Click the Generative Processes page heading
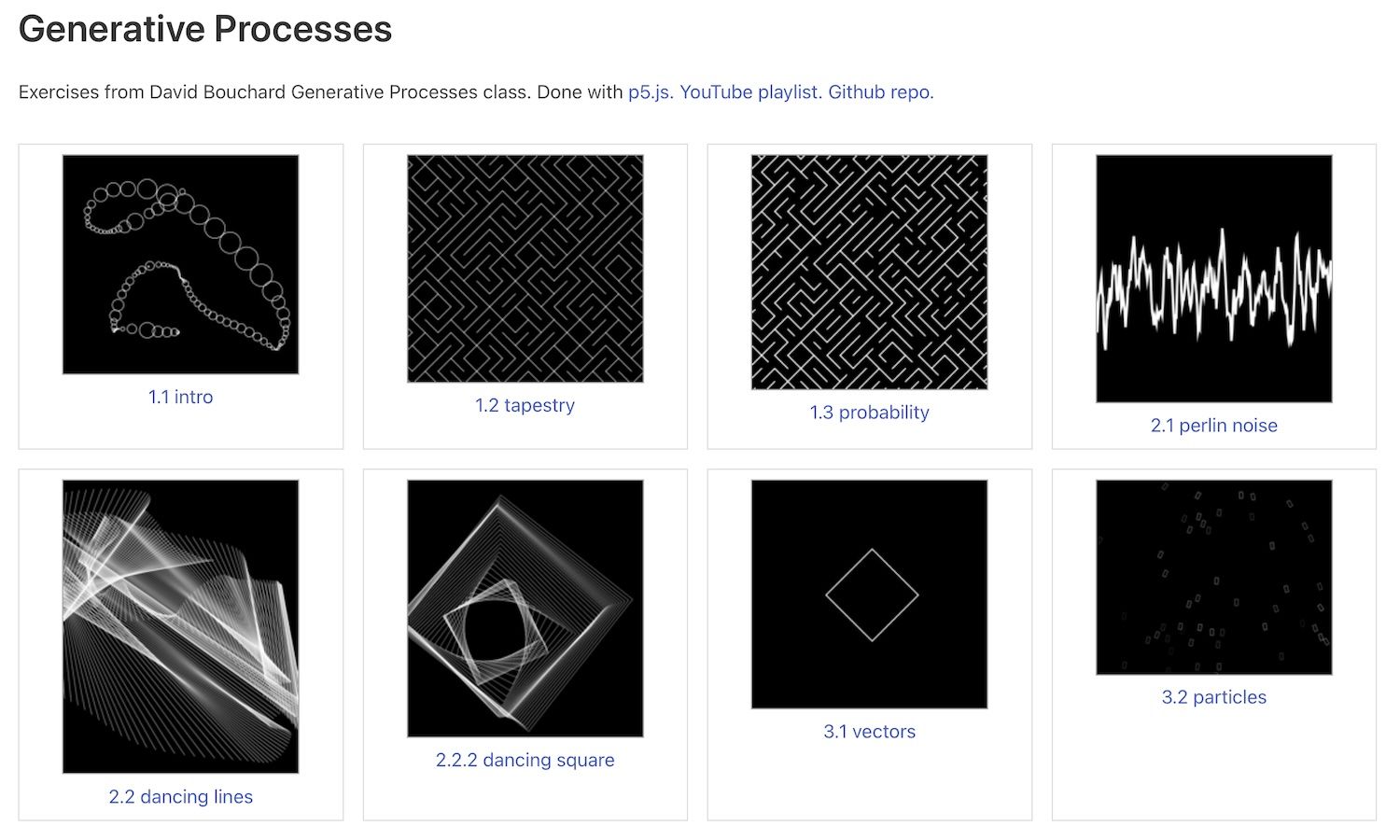This screenshot has width=1400, height=840. click(205, 29)
